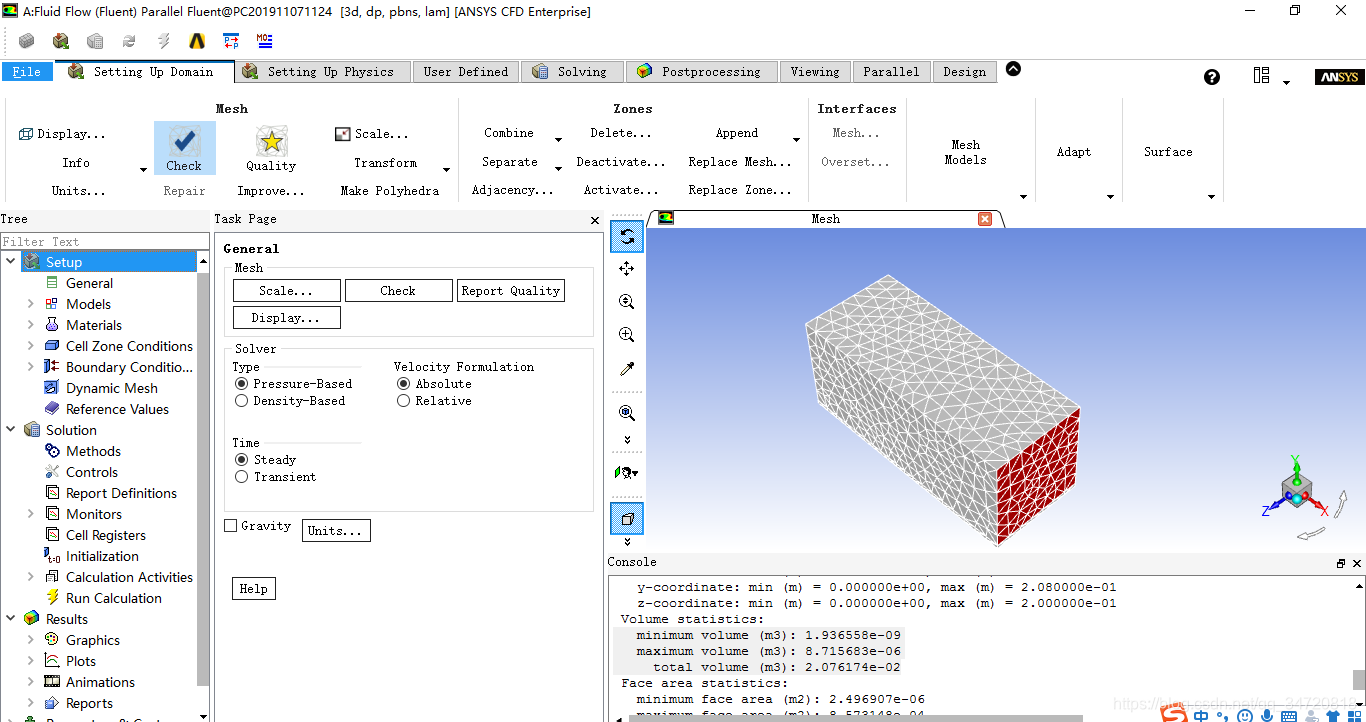This screenshot has height=722, width=1366.
Task: Select Pressure-Based solver type
Action: point(241,384)
